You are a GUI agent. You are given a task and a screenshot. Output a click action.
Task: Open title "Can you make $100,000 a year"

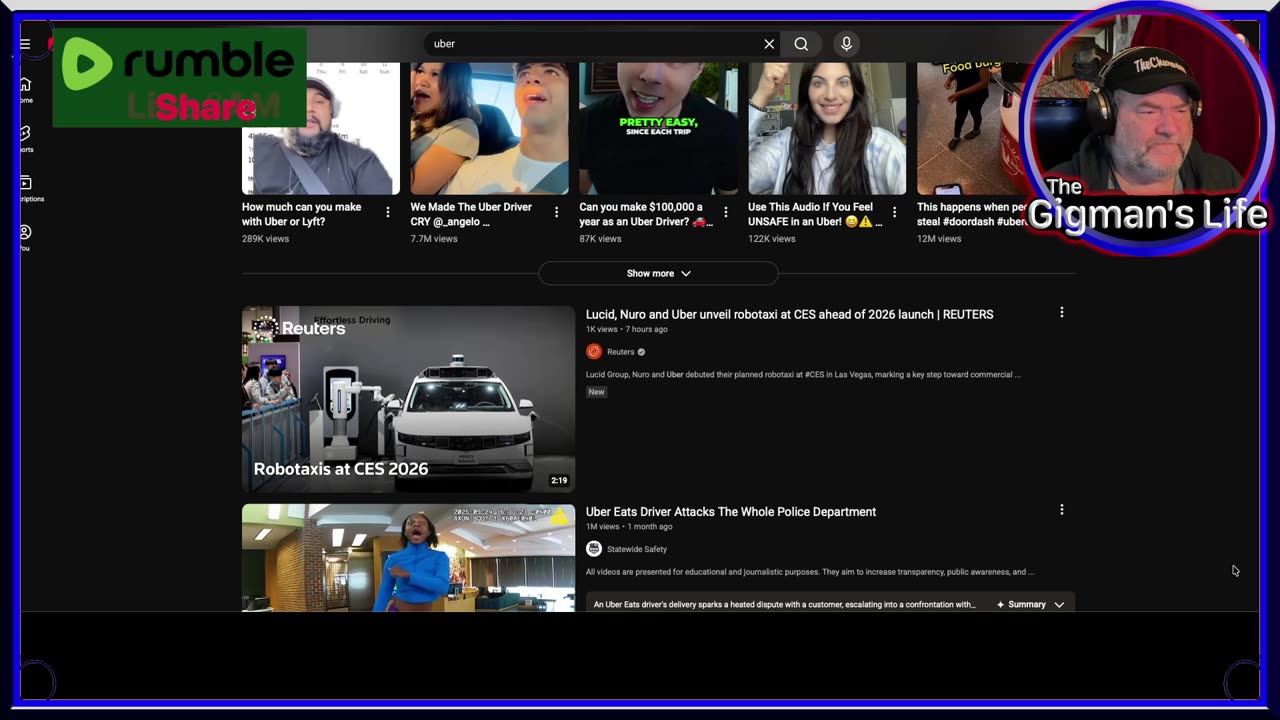pos(645,214)
